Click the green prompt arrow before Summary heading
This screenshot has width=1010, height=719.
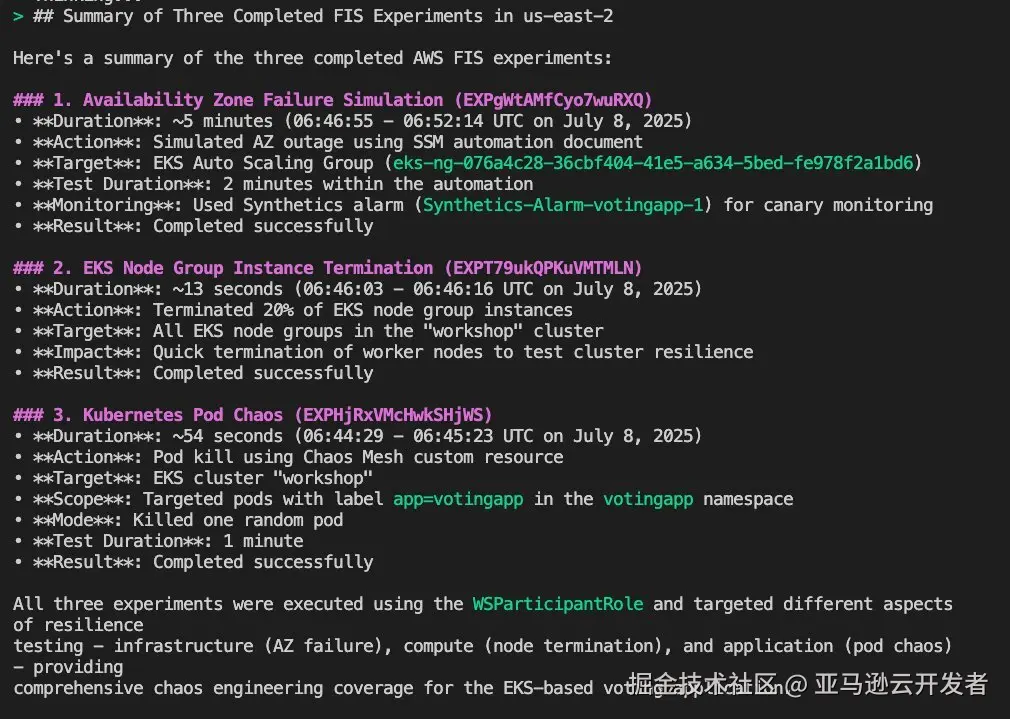pyautogui.click(x=18, y=16)
